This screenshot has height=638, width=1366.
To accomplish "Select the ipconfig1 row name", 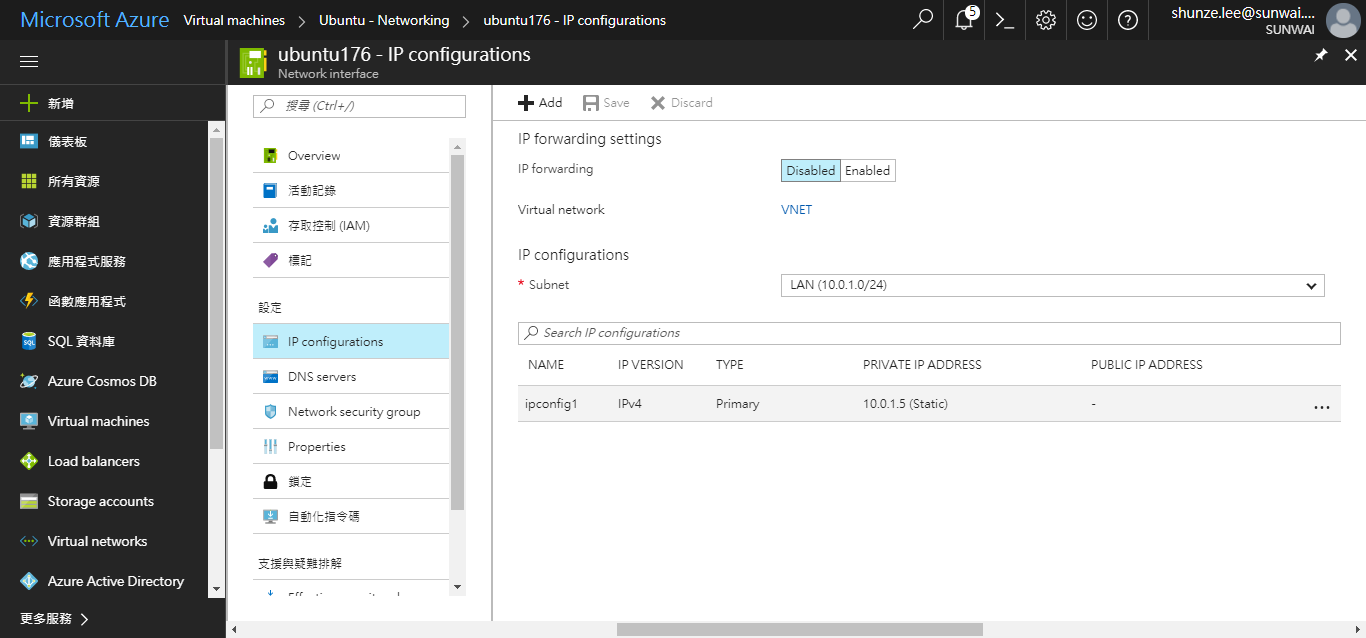I will pyautogui.click(x=551, y=404).
